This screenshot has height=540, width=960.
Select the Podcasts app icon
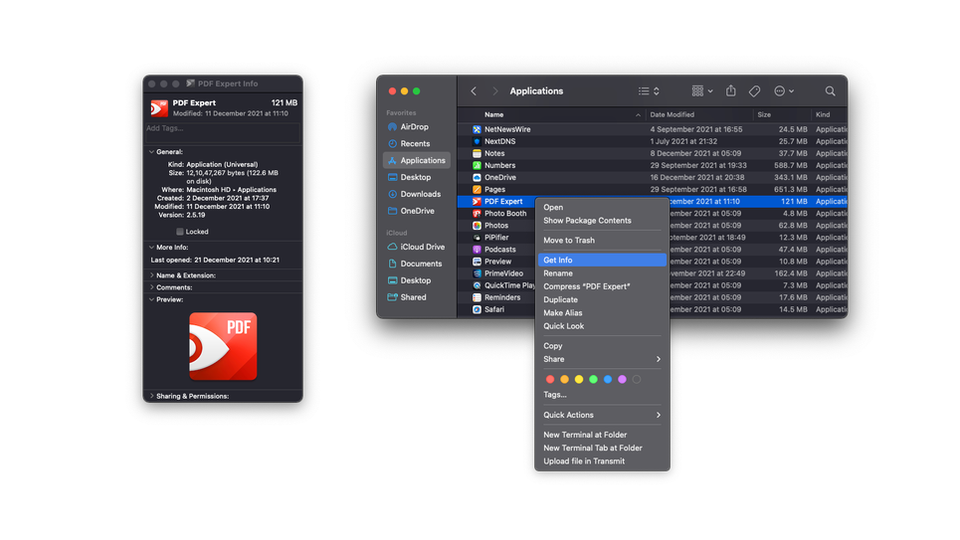click(x=477, y=250)
